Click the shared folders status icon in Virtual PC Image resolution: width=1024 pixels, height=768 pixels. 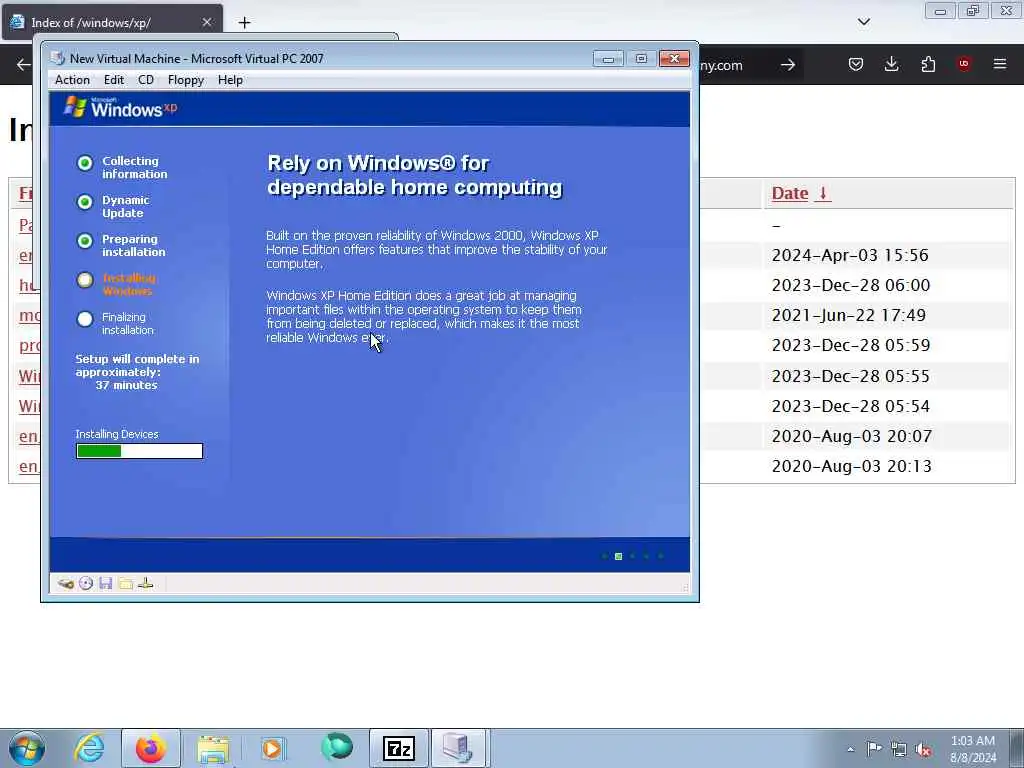[x=126, y=583]
